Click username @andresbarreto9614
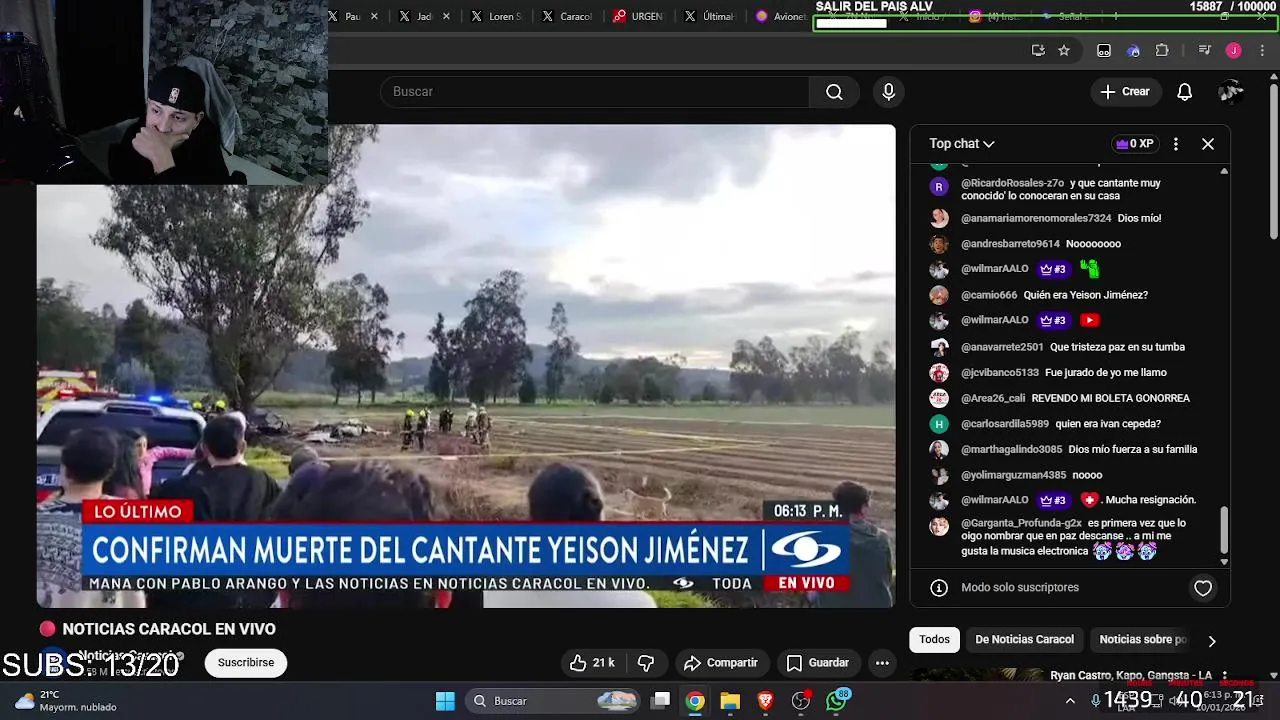1280x720 pixels. pyautogui.click(x=1010, y=244)
